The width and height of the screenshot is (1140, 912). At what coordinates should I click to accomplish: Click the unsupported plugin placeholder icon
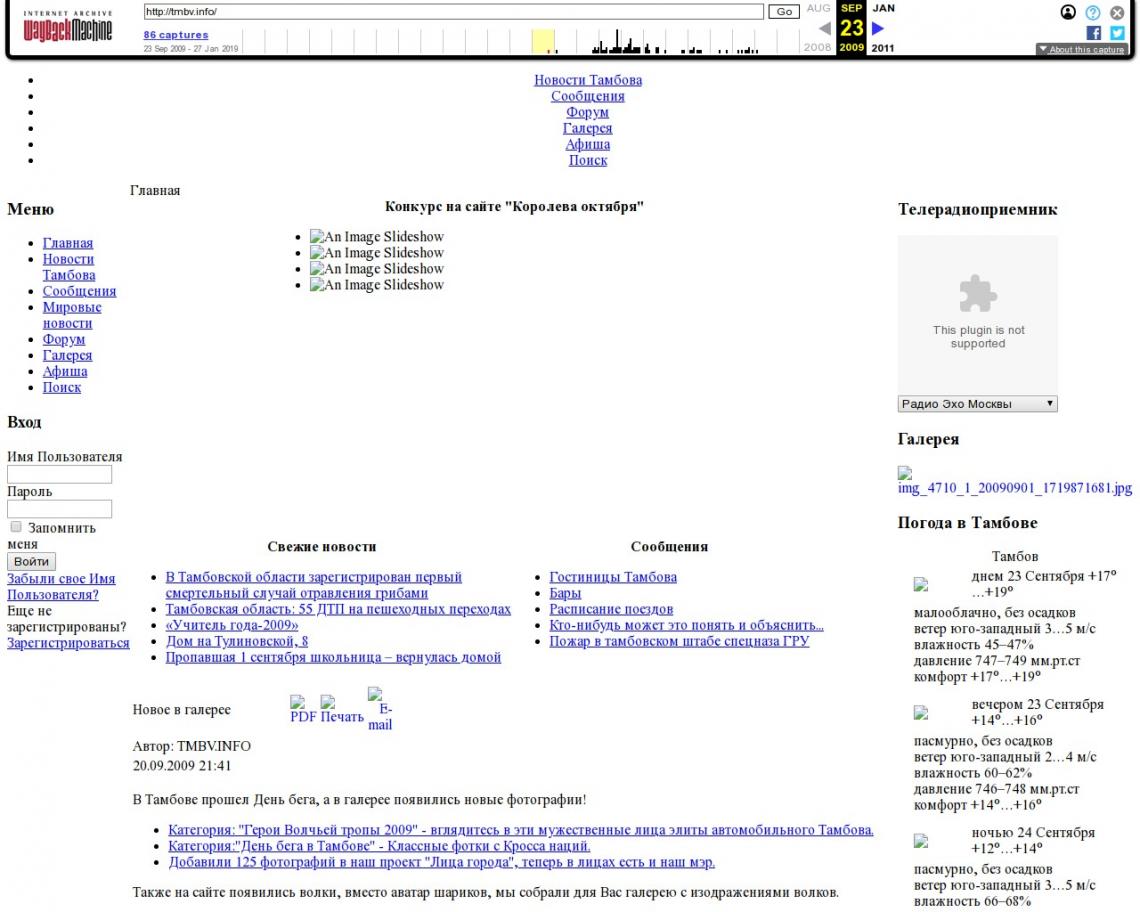[978, 293]
